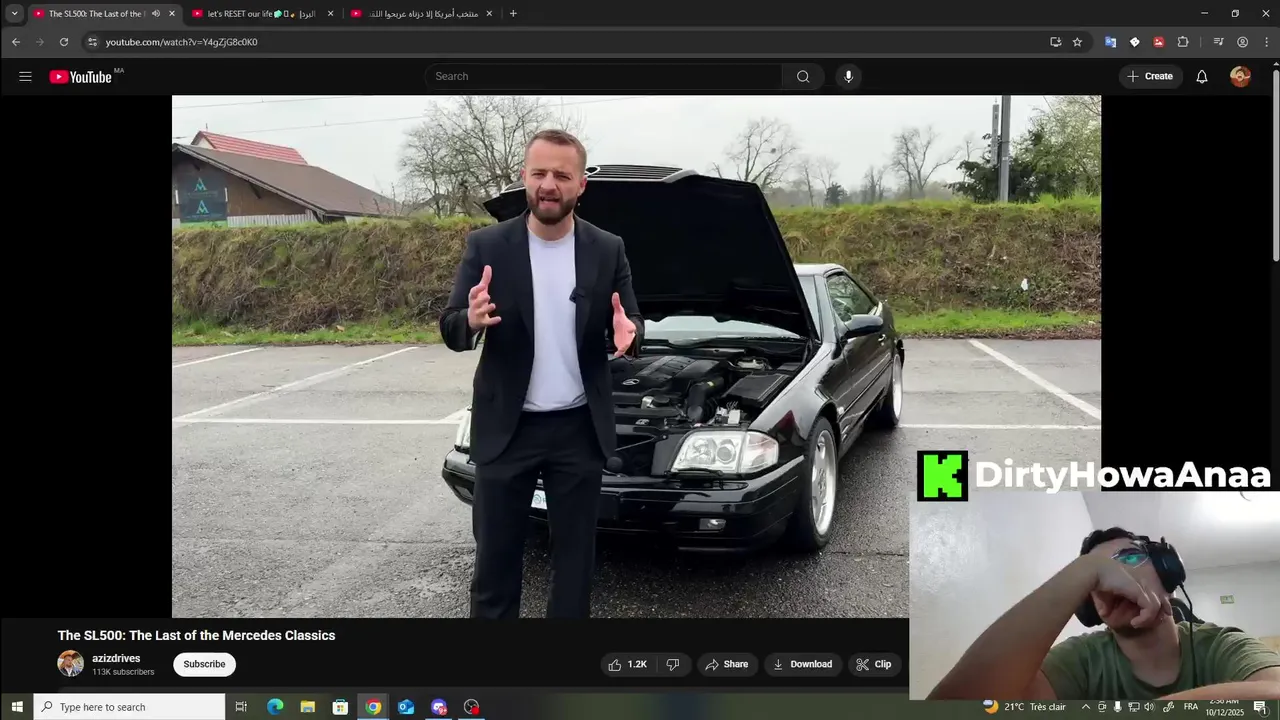Open Chrome three-dot menu
The height and width of the screenshot is (720, 1280).
[x=1267, y=42]
